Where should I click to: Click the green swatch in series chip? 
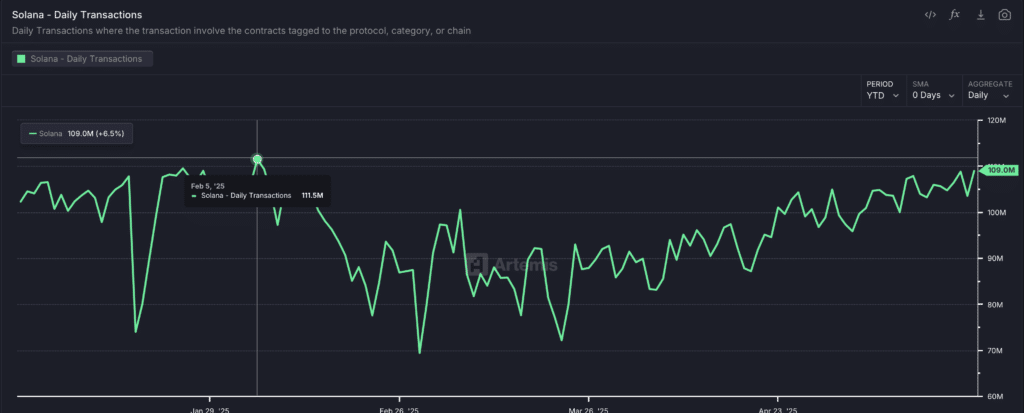[22, 59]
